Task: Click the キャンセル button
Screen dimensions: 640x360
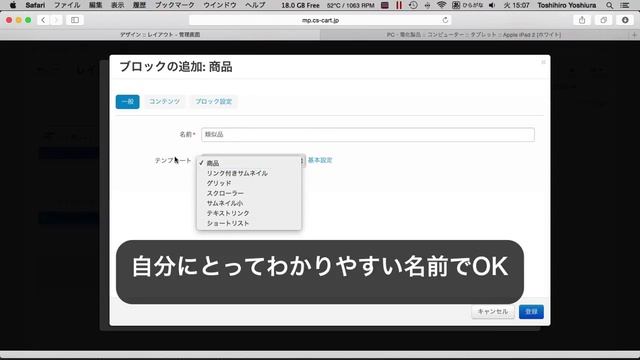Action: tap(493, 312)
